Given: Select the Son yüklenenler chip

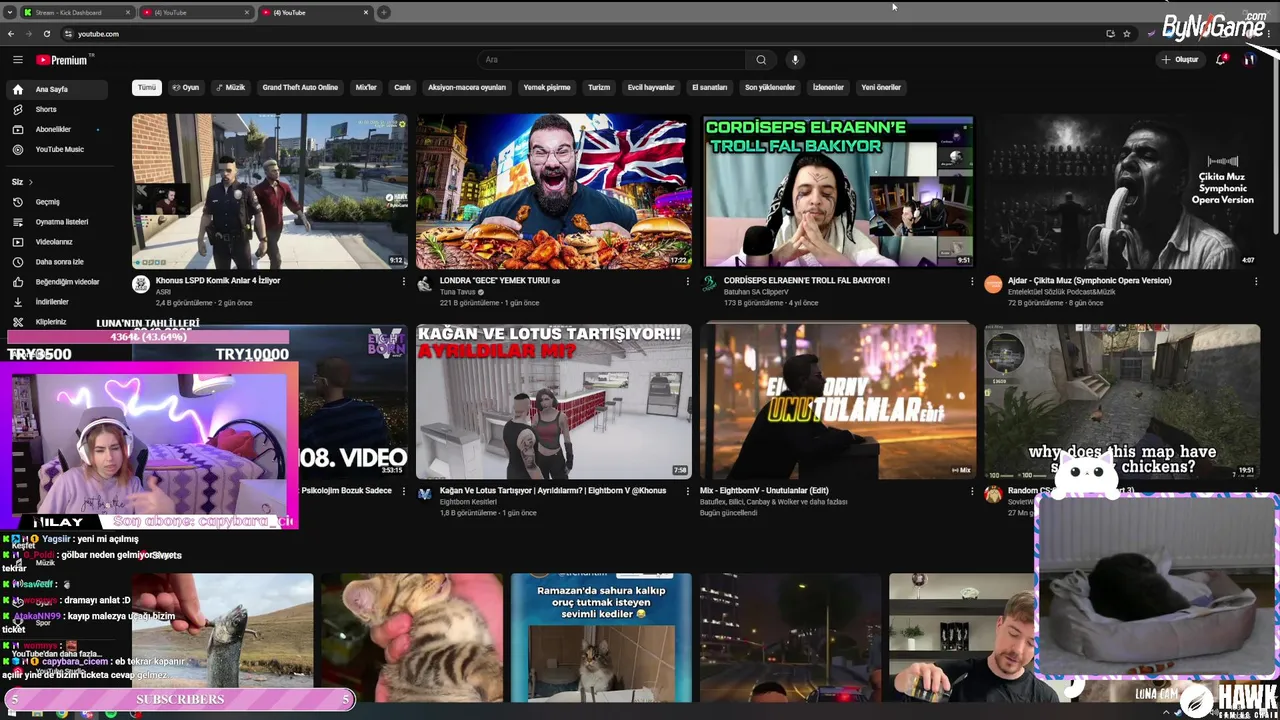Looking at the screenshot, I should pos(770,88).
